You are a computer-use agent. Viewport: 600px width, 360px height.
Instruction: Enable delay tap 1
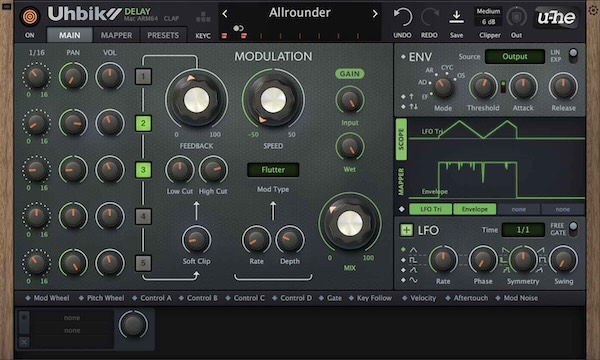pos(143,77)
